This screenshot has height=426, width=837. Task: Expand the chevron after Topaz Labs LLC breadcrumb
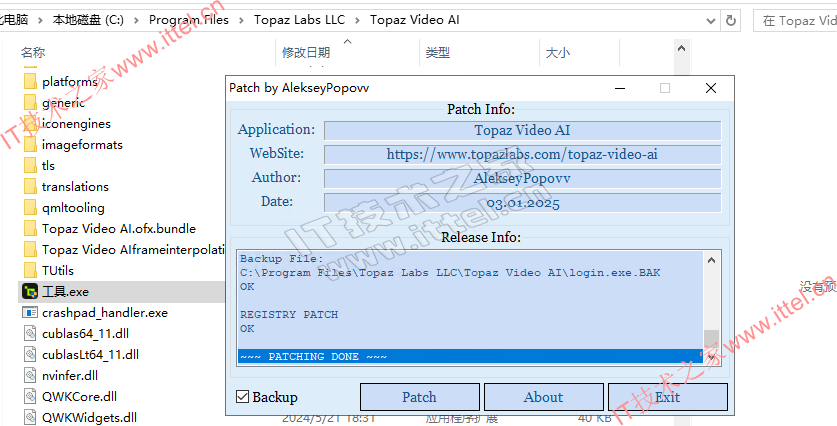358,21
